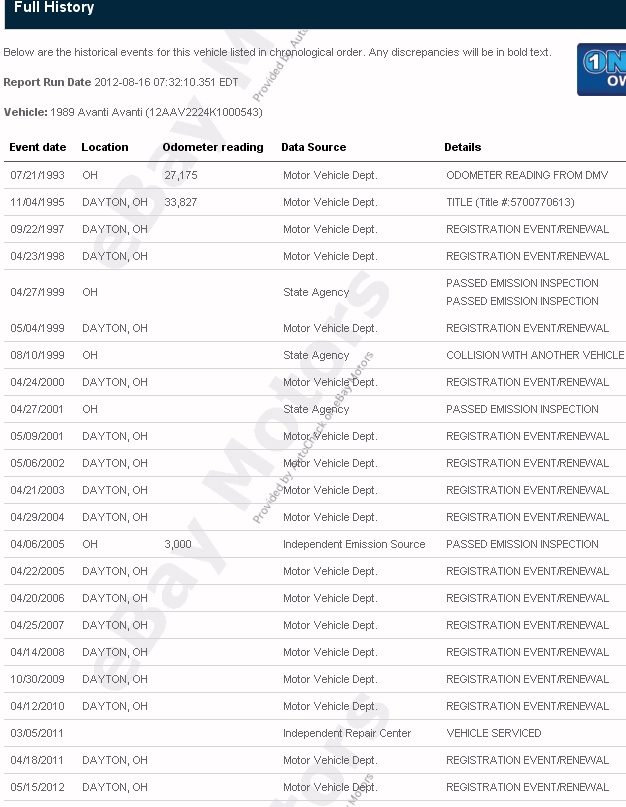Click the 3,000 odometer reading

pyautogui.click(x=177, y=544)
